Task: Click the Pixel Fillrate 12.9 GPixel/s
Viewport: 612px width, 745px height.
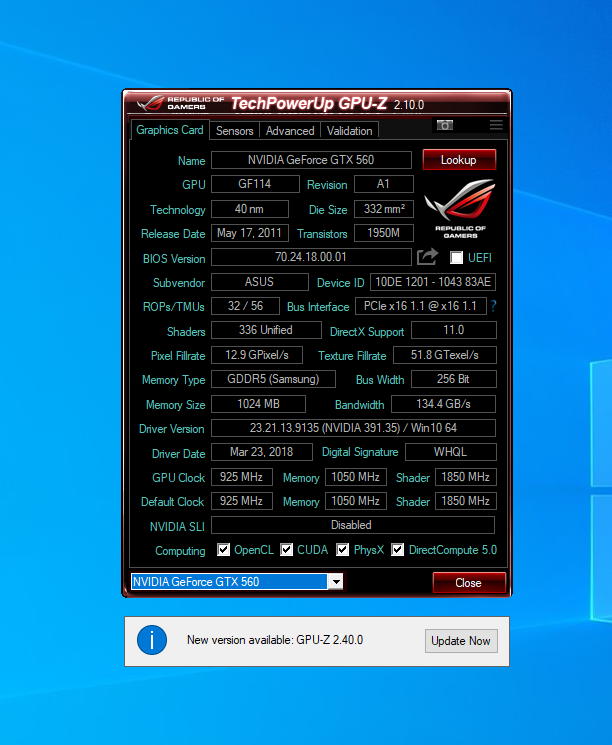Action: pyautogui.click(x=257, y=355)
